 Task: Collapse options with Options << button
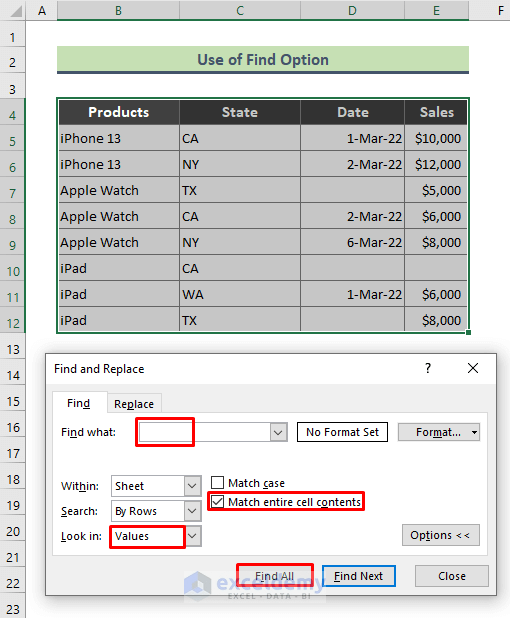tap(441, 535)
